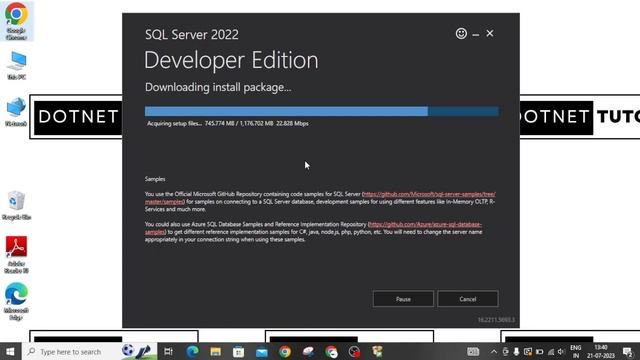Open the installer package taskbar icon
This screenshot has width=640, height=360.
click(x=378, y=351)
